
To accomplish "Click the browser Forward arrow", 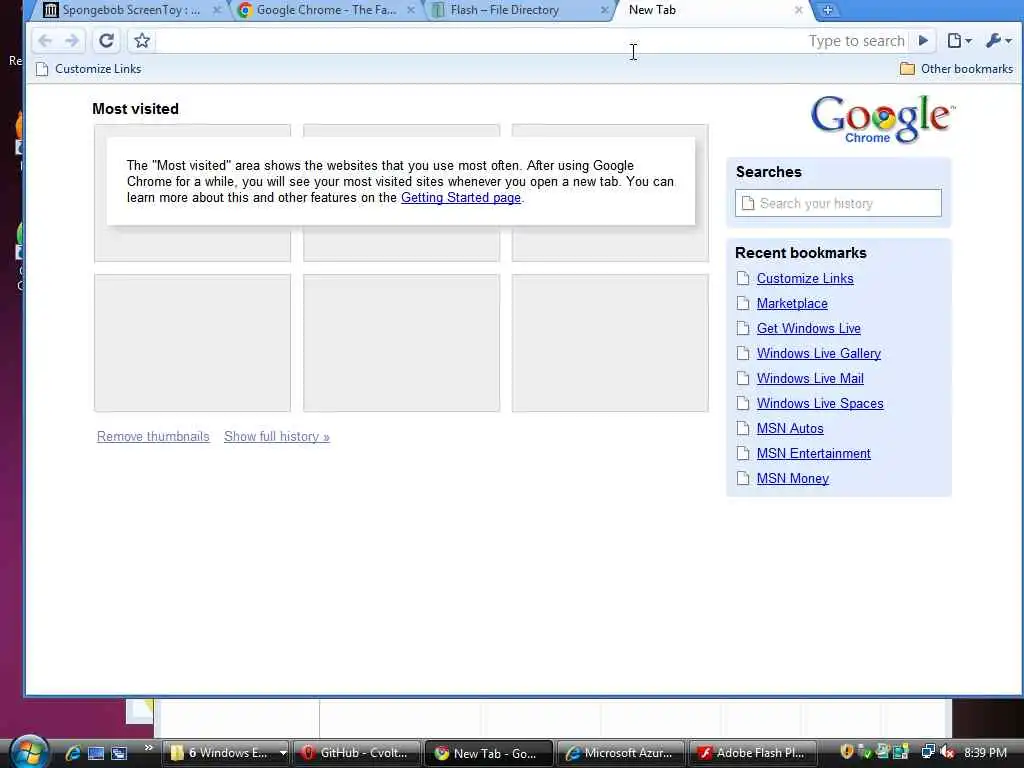I will pos(72,41).
